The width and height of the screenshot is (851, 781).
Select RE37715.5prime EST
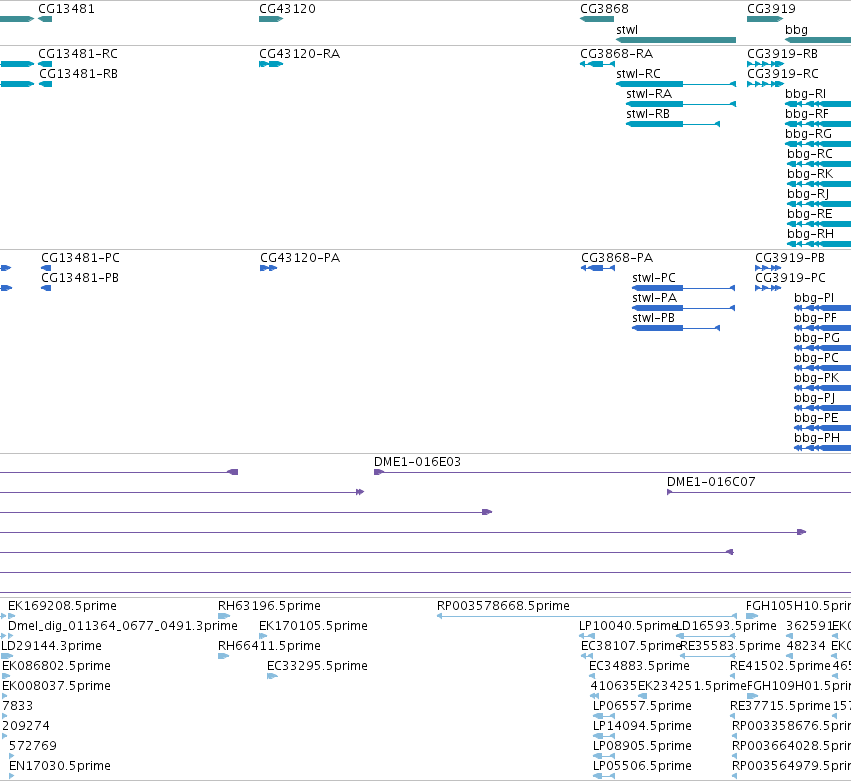(780, 706)
